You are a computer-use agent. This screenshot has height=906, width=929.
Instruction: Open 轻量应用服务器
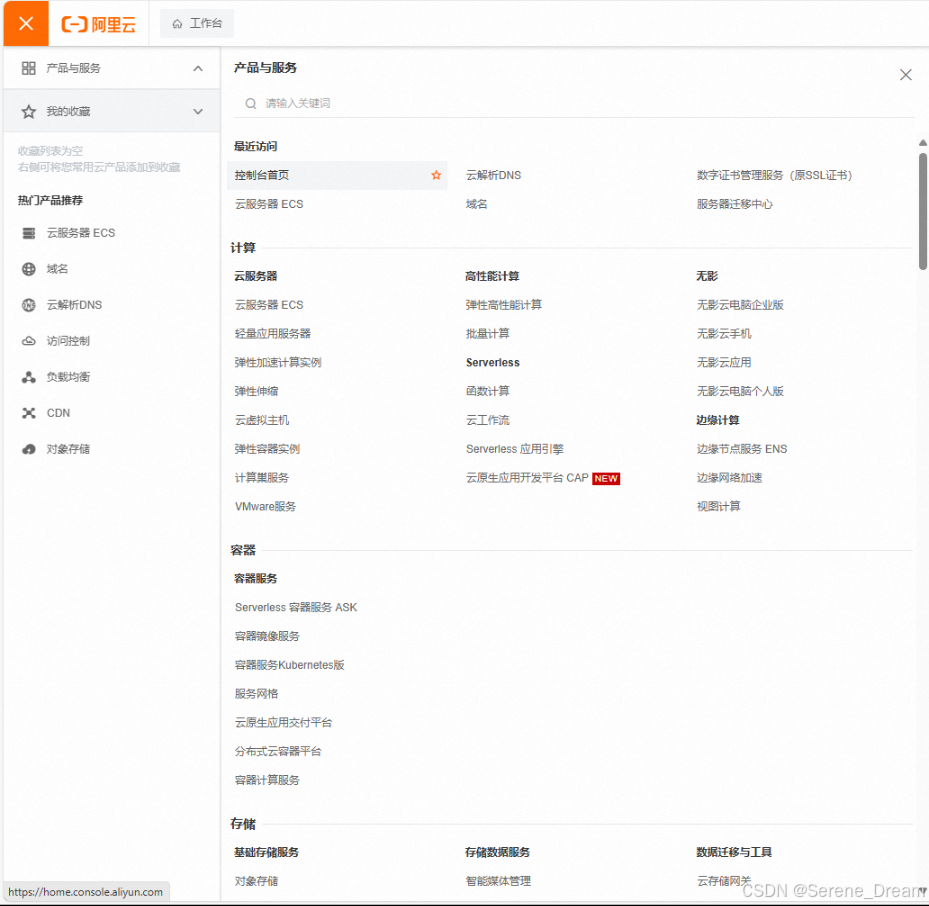coord(273,334)
